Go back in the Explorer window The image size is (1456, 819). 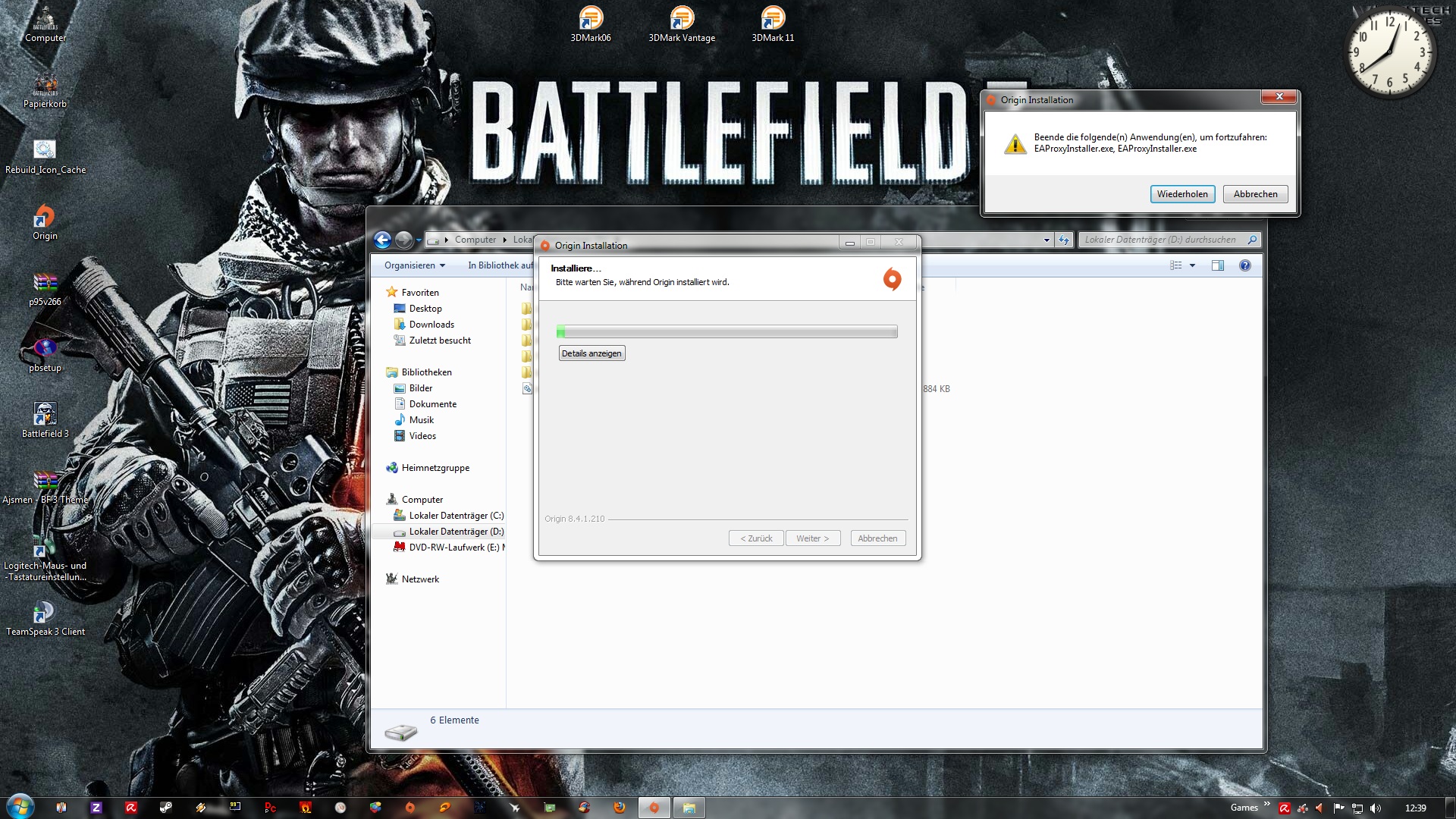(x=383, y=240)
